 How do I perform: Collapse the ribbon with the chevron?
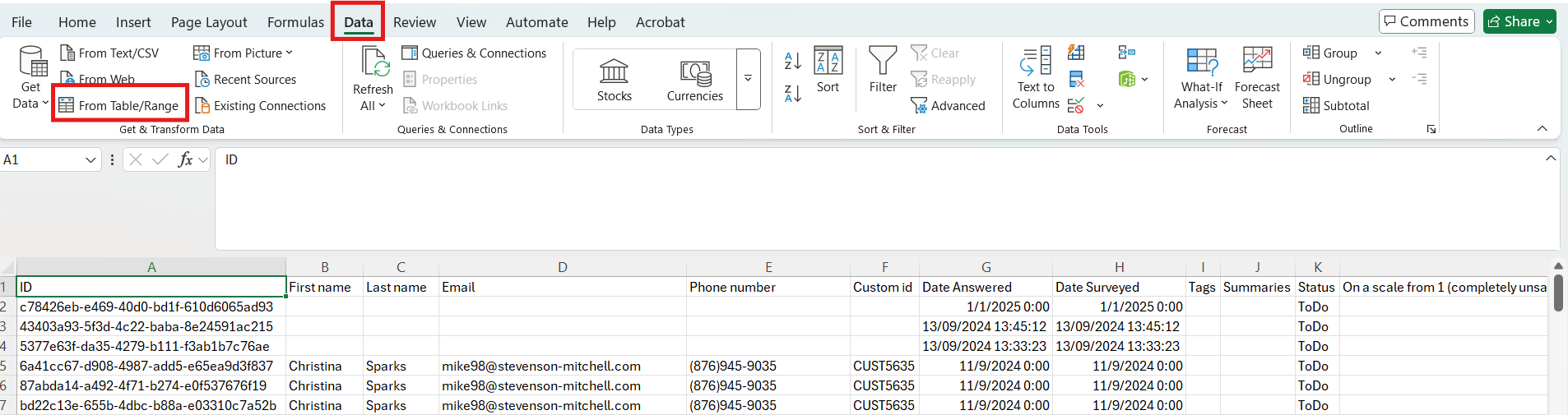pos(1542,129)
